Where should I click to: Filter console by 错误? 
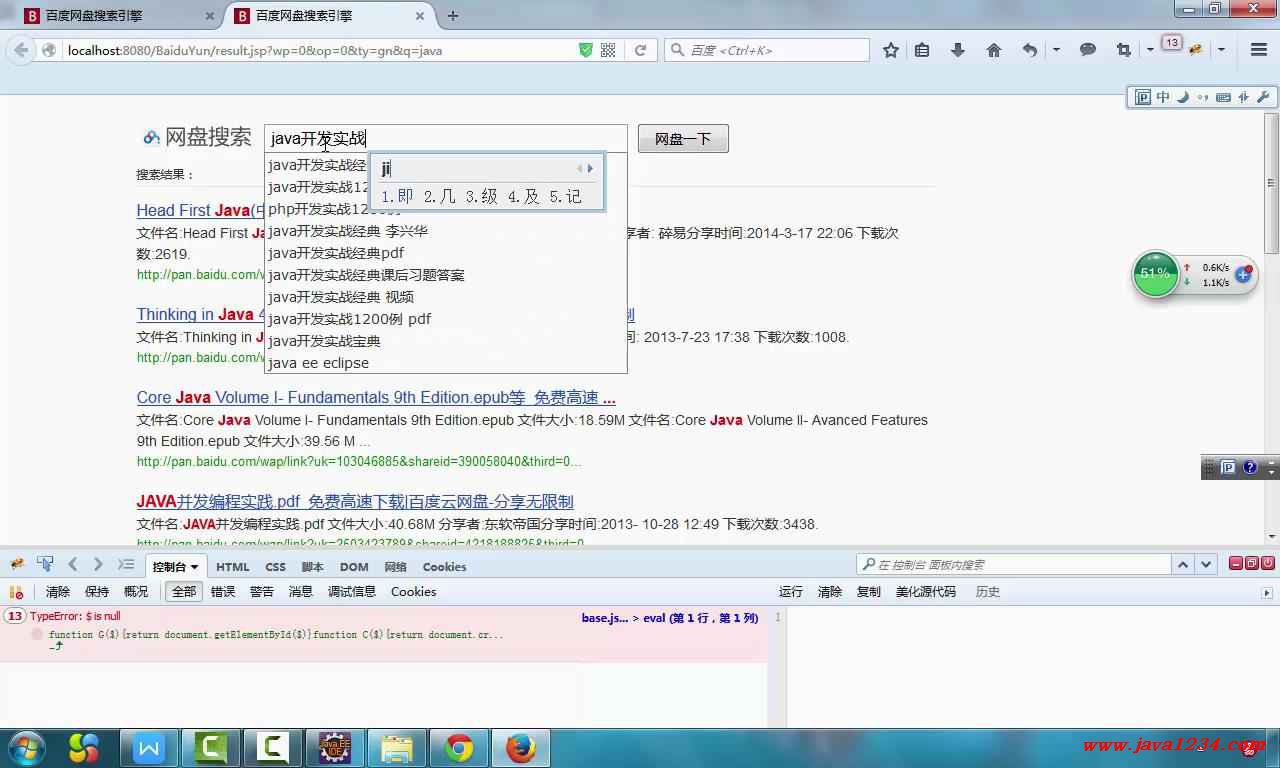223,592
